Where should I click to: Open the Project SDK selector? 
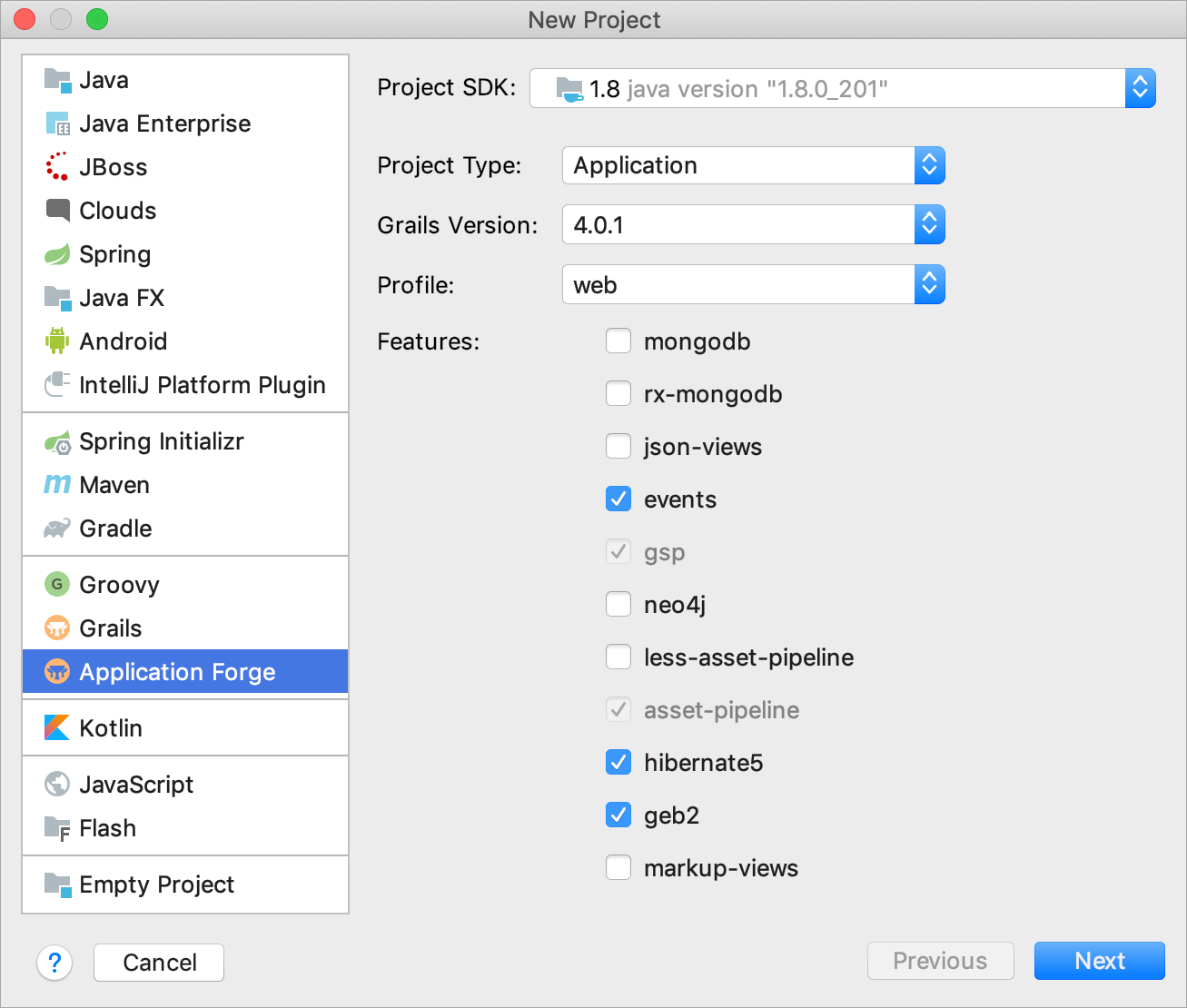coord(1140,88)
